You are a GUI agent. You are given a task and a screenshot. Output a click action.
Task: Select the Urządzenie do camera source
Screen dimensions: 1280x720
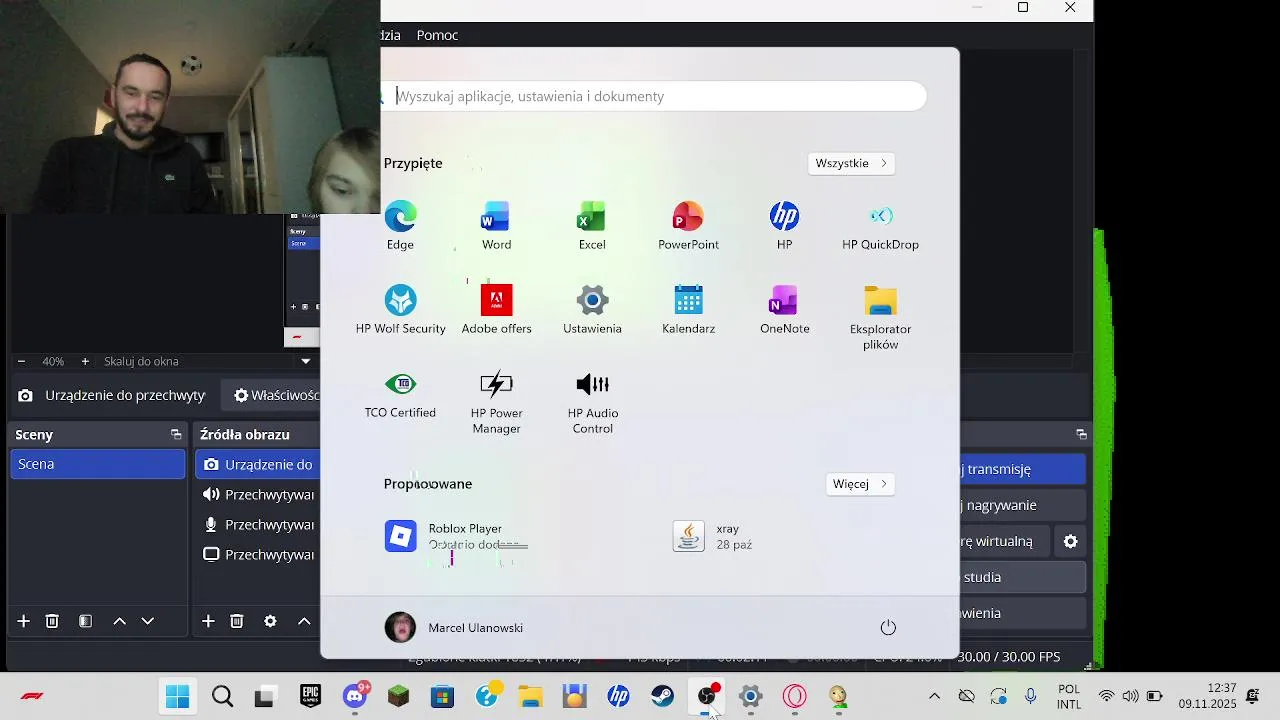click(258, 464)
